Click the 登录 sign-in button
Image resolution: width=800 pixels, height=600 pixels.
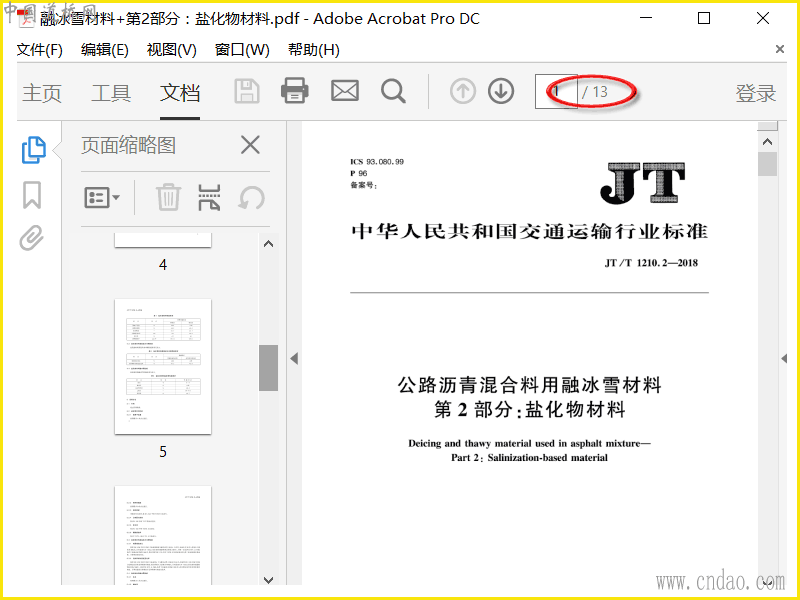pyautogui.click(x=756, y=93)
